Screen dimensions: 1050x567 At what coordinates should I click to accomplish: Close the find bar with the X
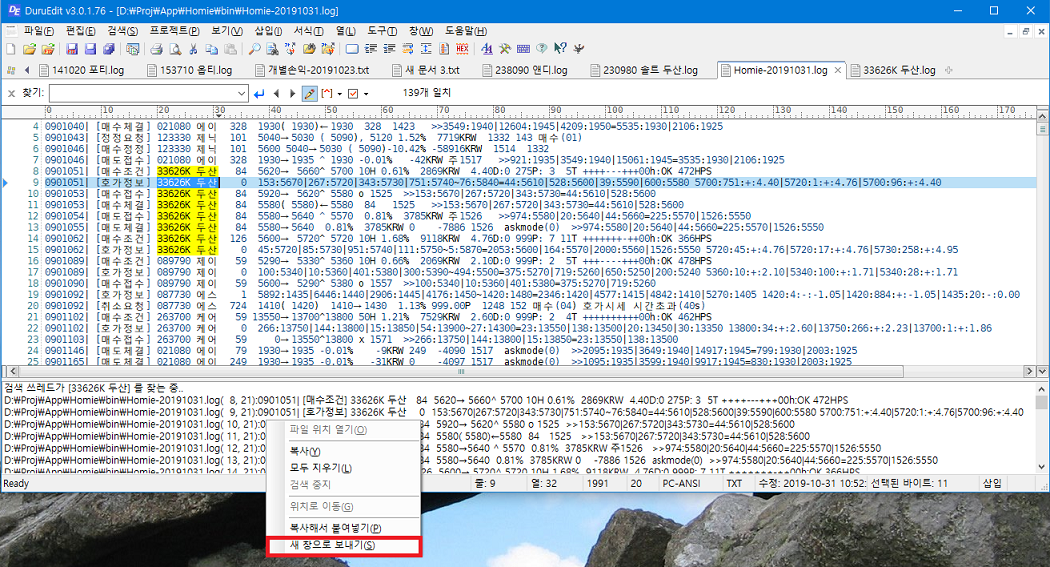click(11, 94)
